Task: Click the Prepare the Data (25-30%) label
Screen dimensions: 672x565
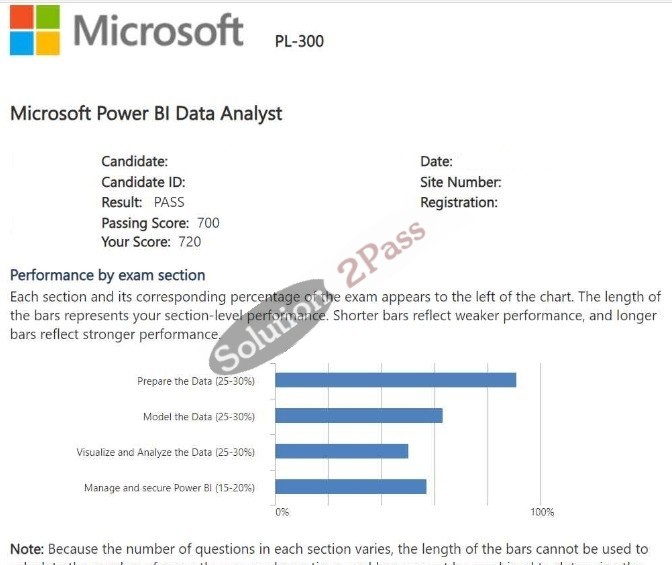Action: pyautogui.click(x=196, y=381)
